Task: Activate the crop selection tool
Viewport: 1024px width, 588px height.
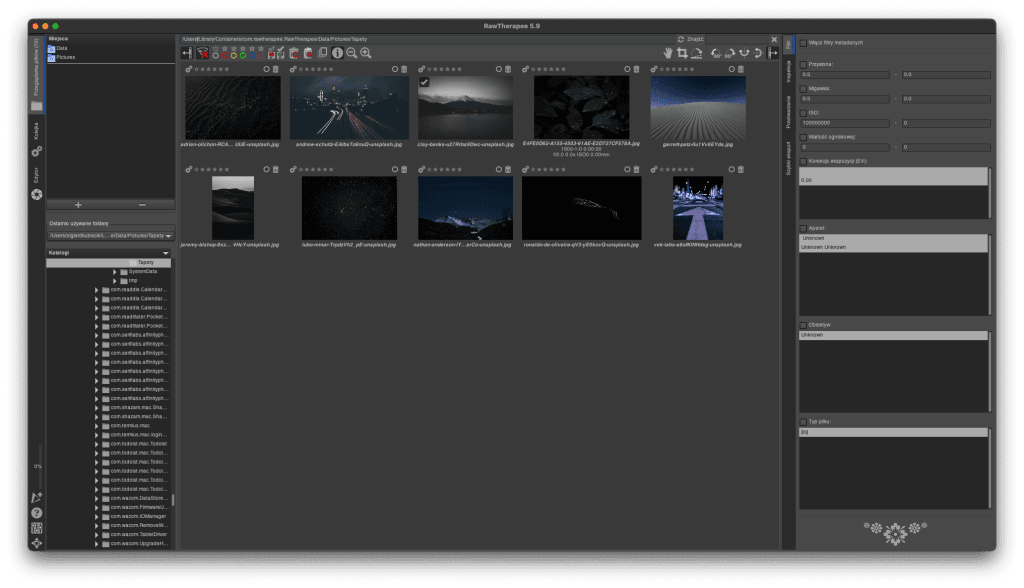Action: (x=682, y=52)
